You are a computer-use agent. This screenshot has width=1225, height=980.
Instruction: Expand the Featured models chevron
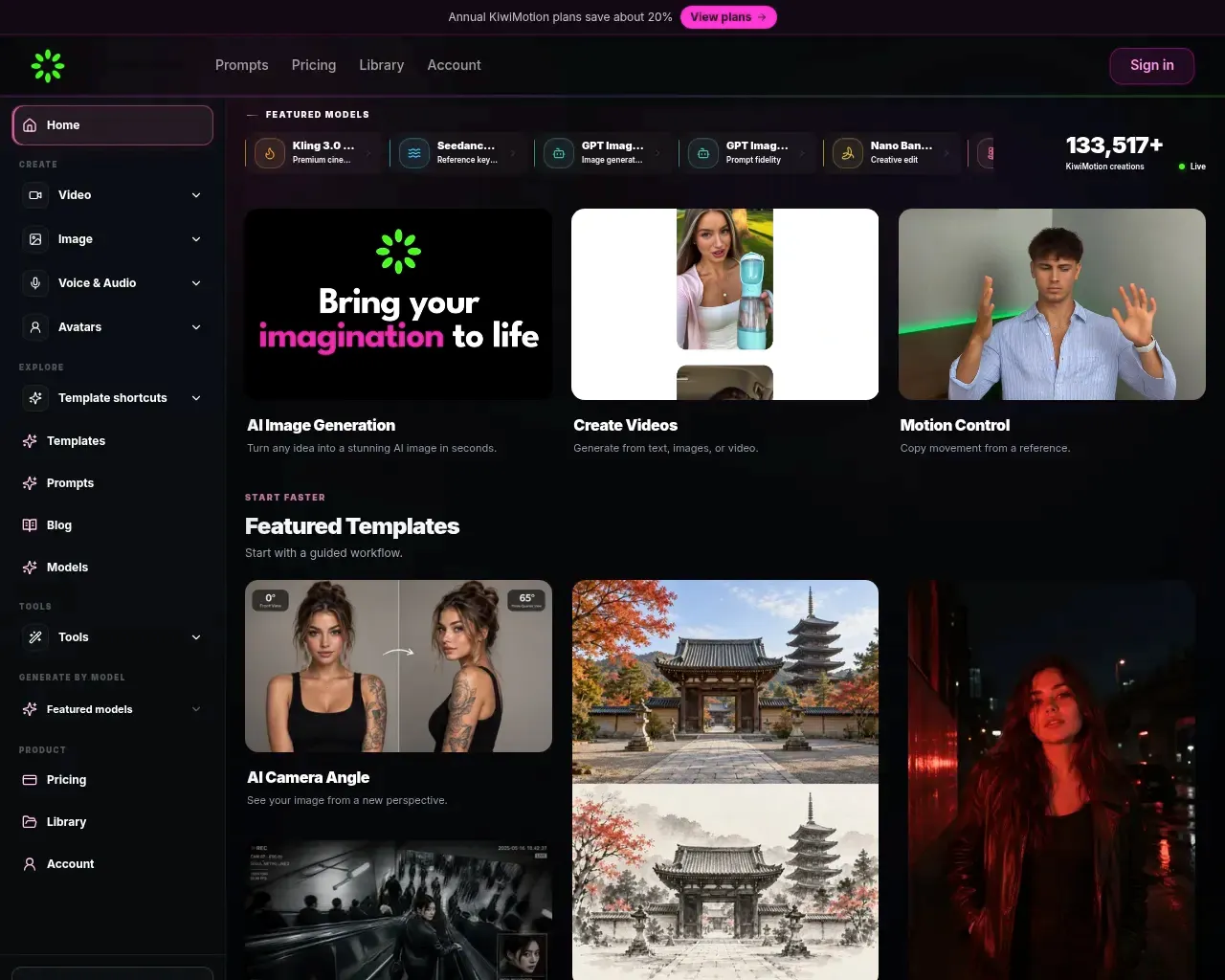196,709
